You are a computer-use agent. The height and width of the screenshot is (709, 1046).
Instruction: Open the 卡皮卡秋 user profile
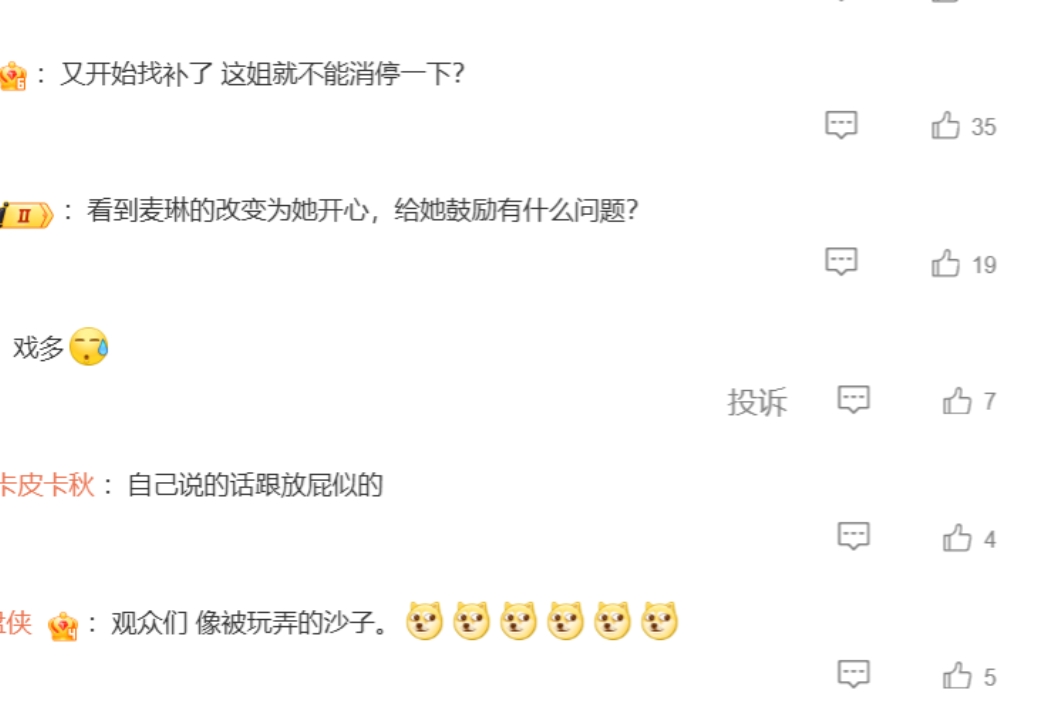point(47,485)
